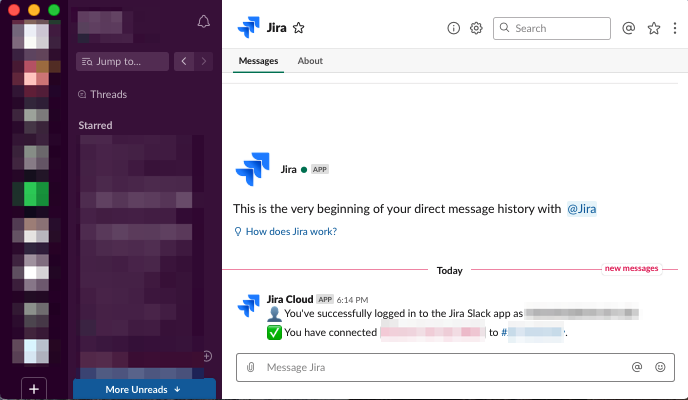
Task: Insert mention with @ icon in composer
Action: tap(637, 367)
